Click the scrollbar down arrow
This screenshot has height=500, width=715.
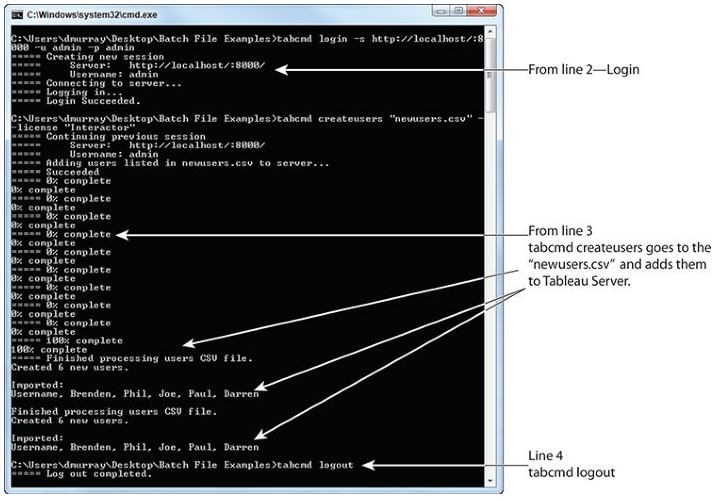click(490, 481)
